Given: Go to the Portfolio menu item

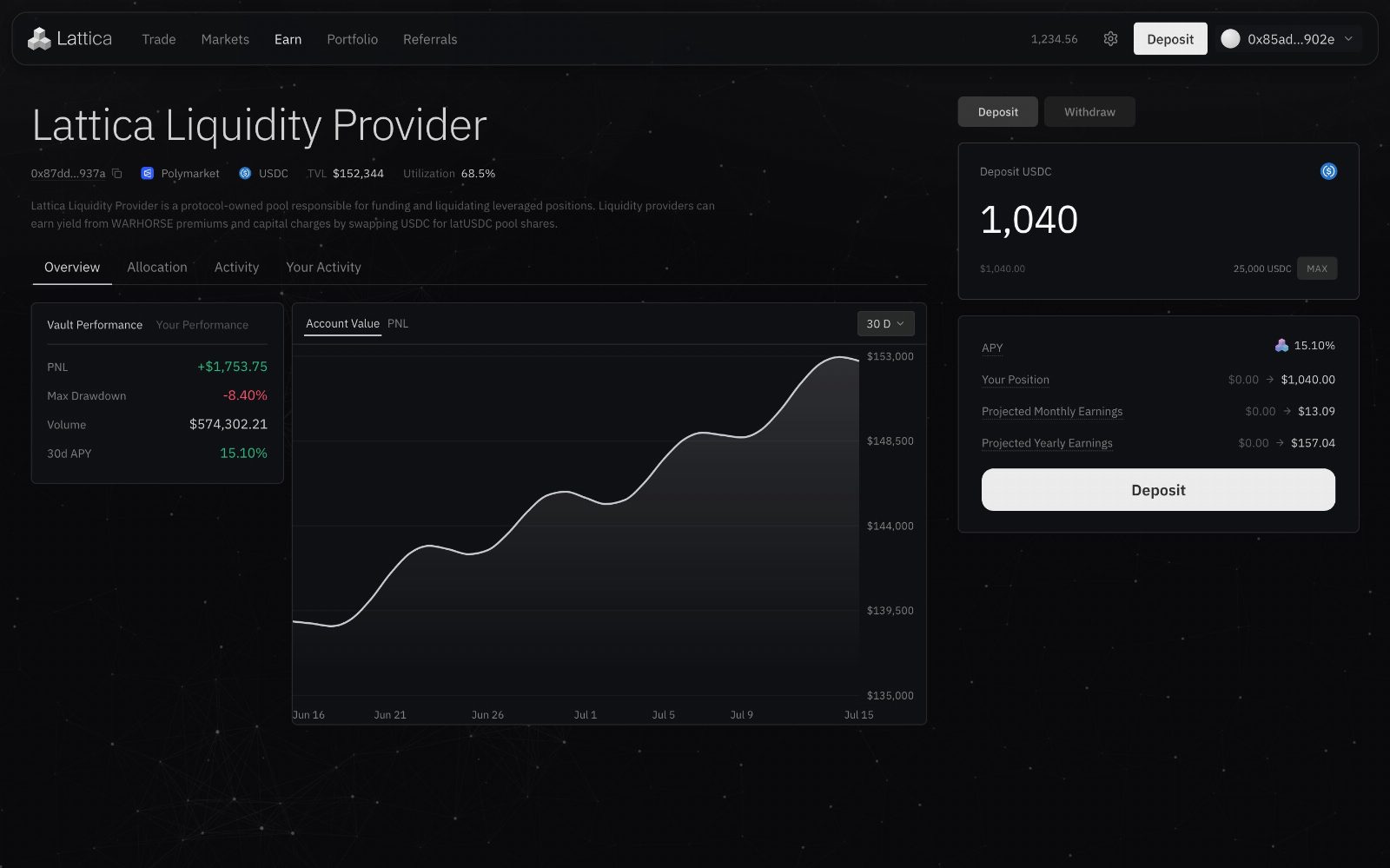Looking at the screenshot, I should click(352, 39).
